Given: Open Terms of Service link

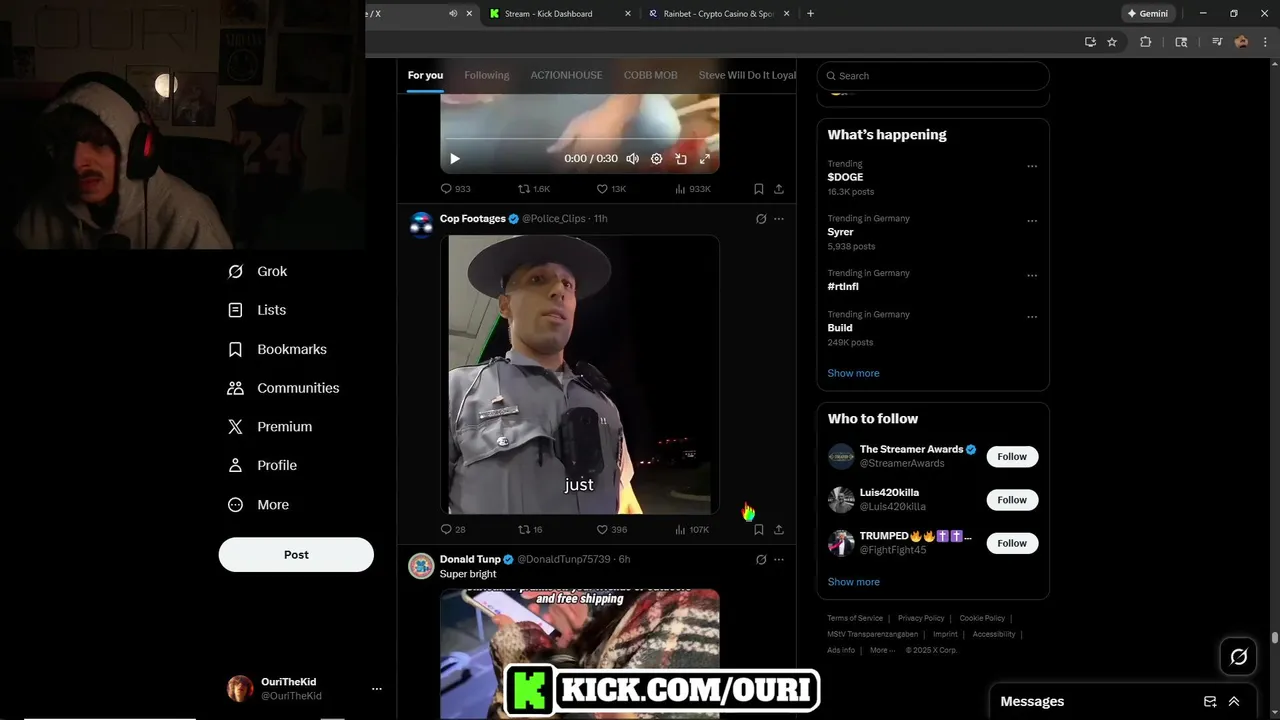Looking at the screenshot, I should click(855, 619).
